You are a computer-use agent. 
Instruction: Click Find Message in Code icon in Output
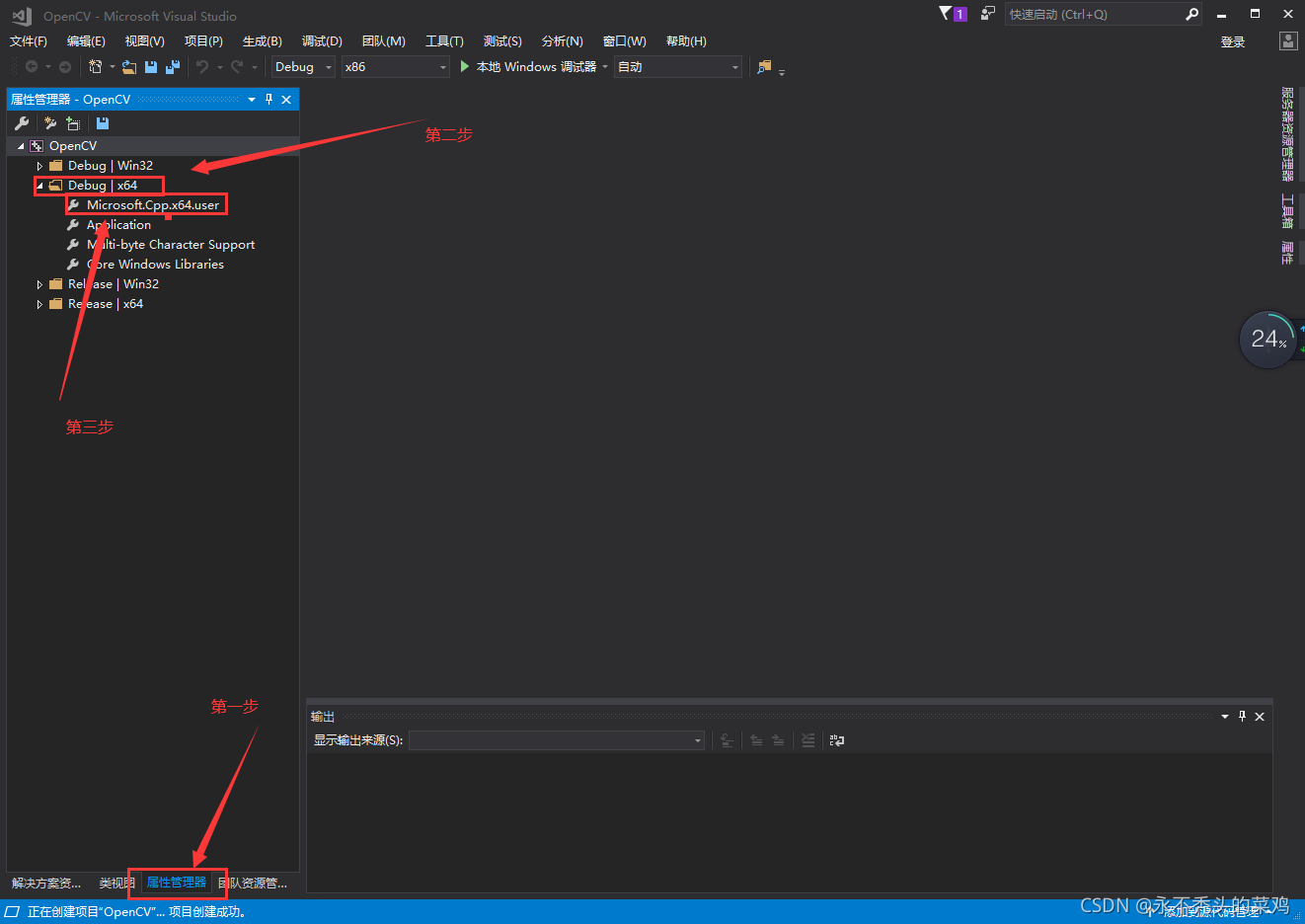(x=727, y=740)
